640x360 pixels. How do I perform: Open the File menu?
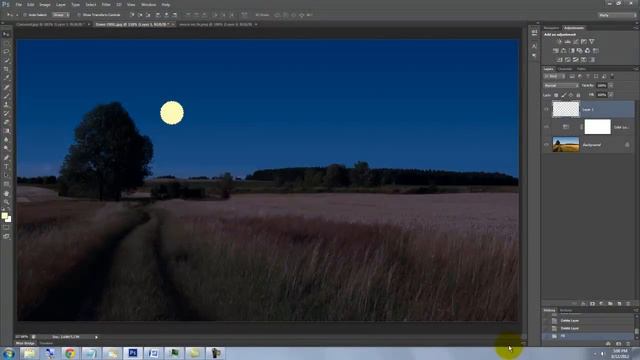coord(19,4)
